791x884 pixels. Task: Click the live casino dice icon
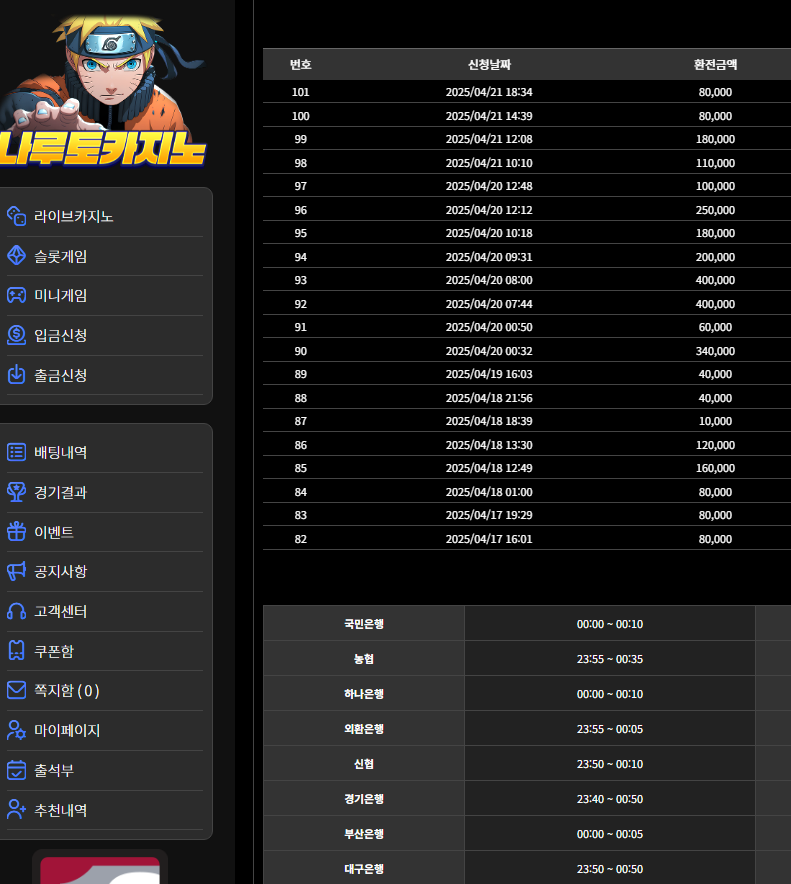pos(16,216)
